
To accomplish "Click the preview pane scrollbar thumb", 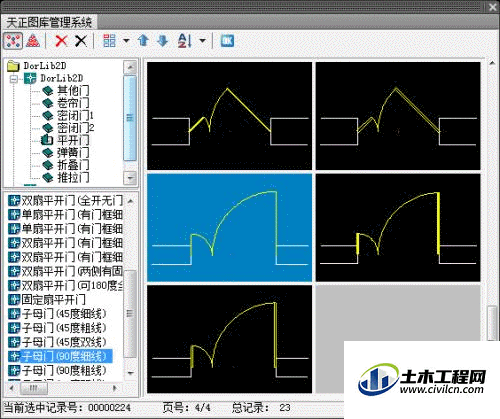I will (492, 323).
